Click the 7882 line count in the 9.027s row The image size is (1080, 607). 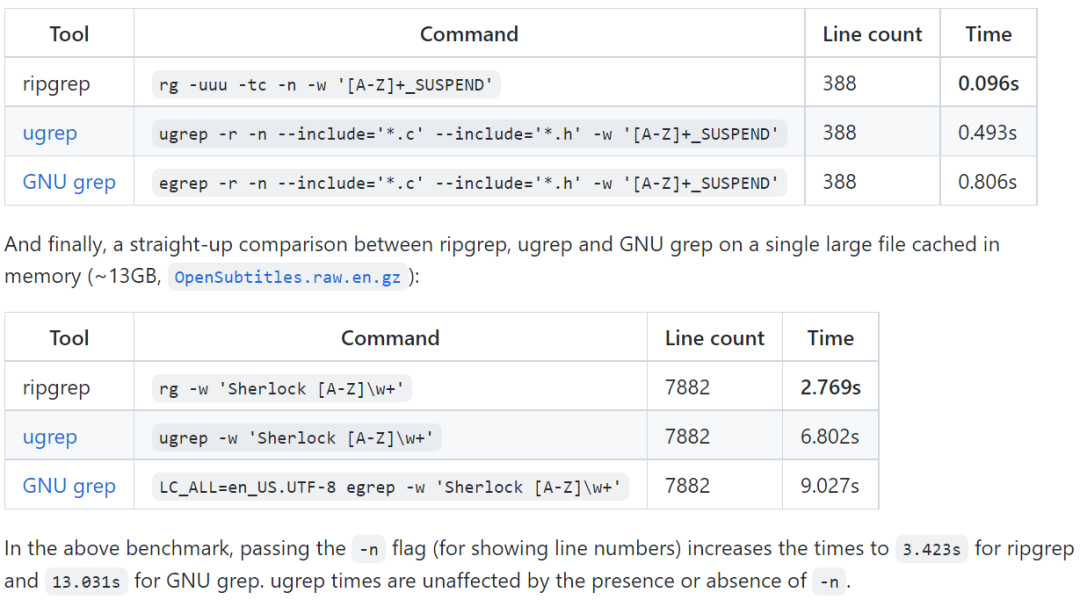tap(687, 486)
